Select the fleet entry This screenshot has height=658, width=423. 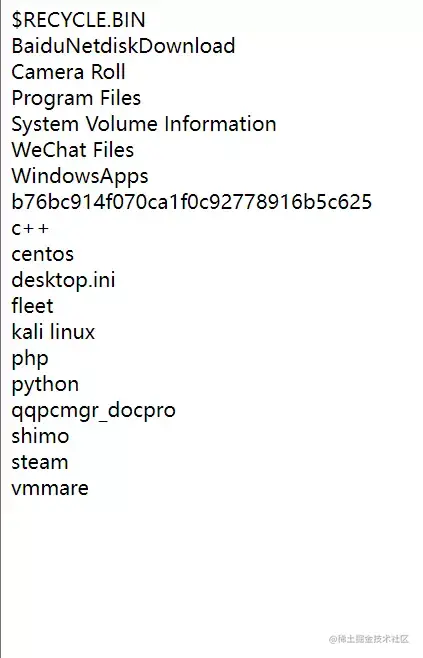point(32,306)
